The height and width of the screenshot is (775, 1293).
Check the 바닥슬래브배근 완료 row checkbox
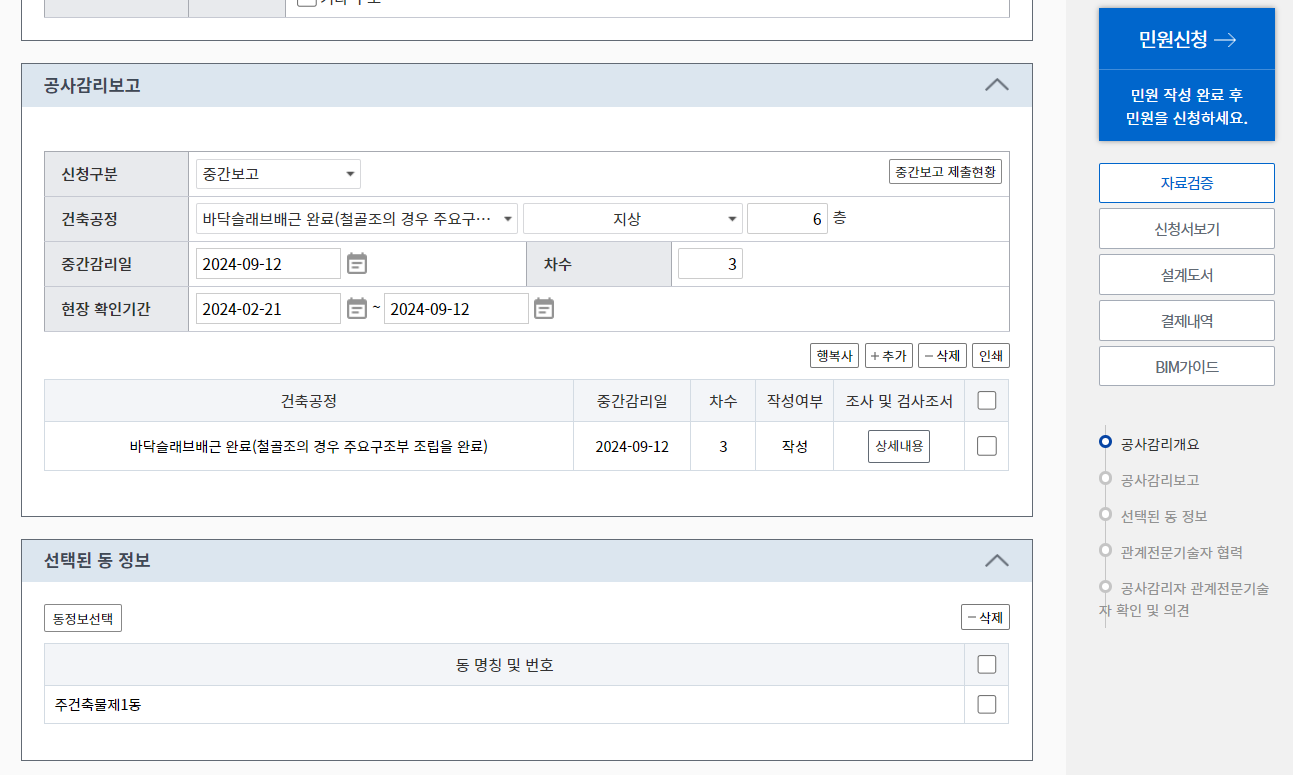pyautogui.click(x=986, y=446)
